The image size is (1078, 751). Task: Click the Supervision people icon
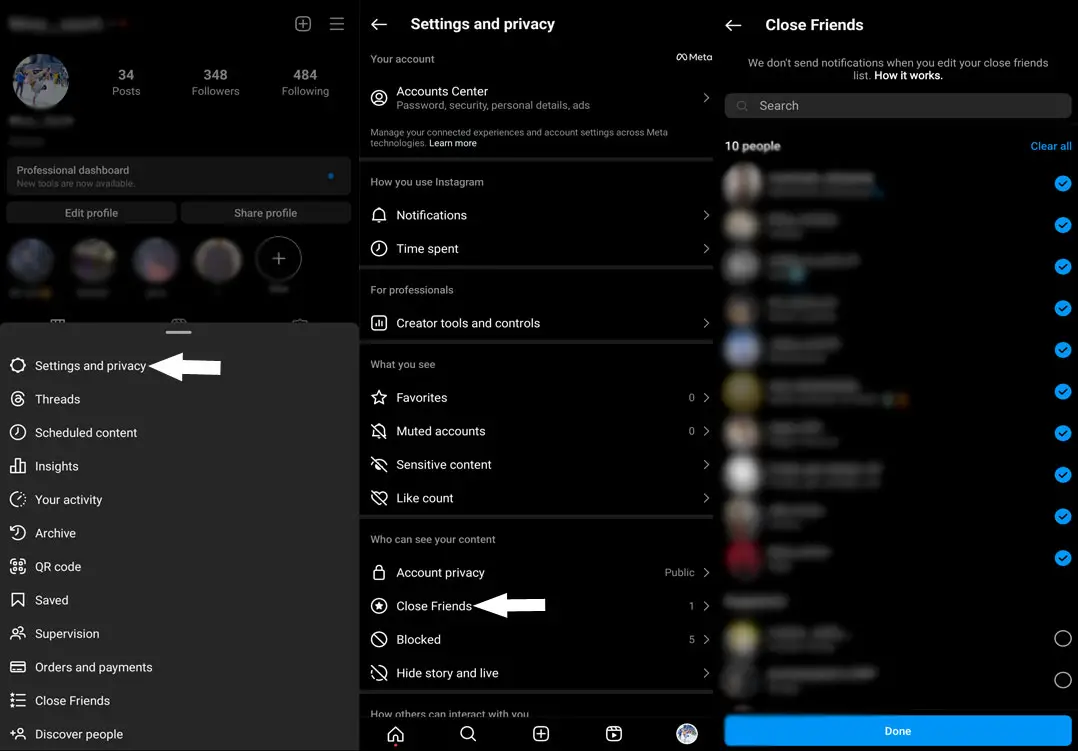(x=18, y=633)
